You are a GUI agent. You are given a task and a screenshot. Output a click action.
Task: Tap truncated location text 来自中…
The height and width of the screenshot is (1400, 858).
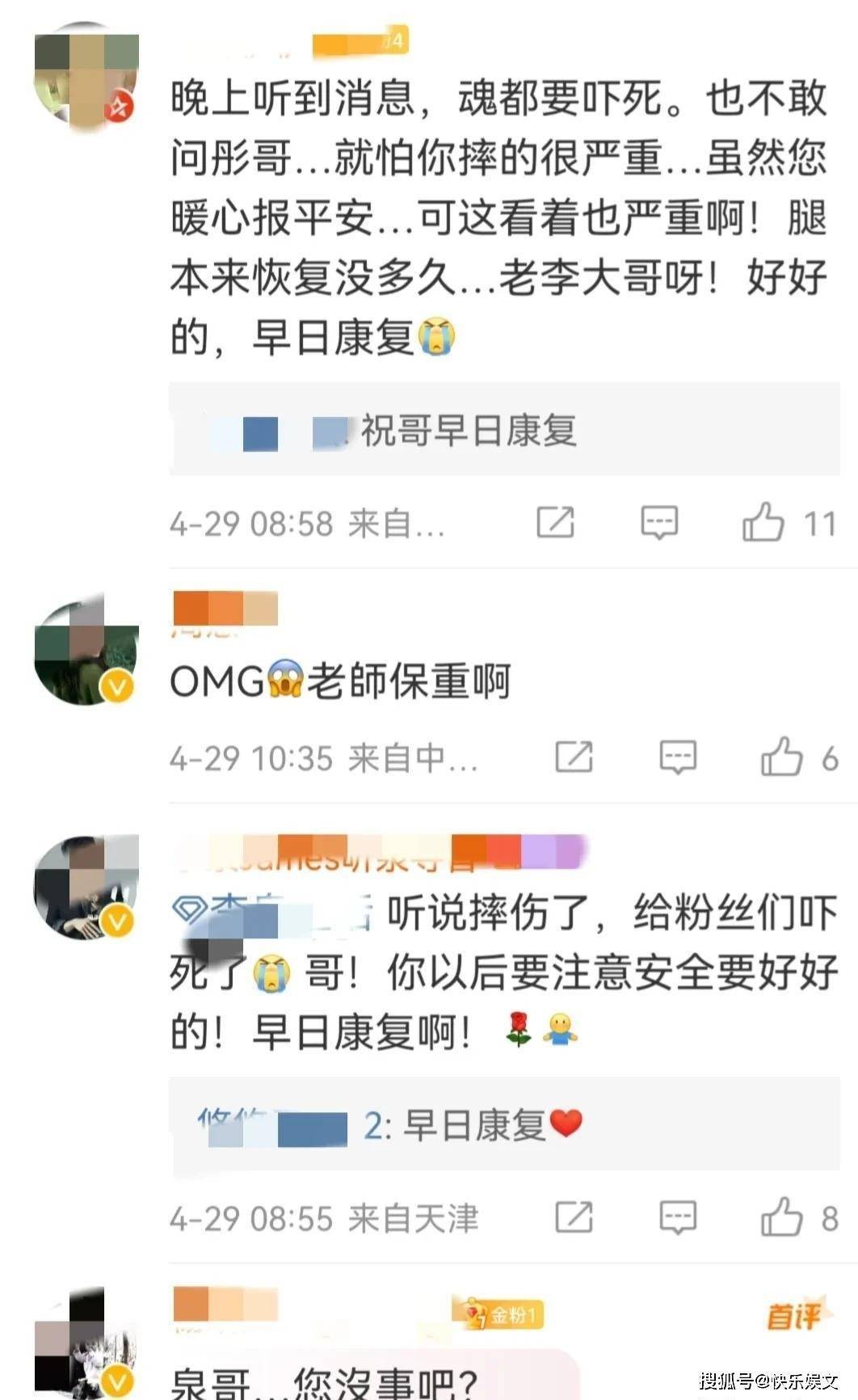[x=413, y=758]
